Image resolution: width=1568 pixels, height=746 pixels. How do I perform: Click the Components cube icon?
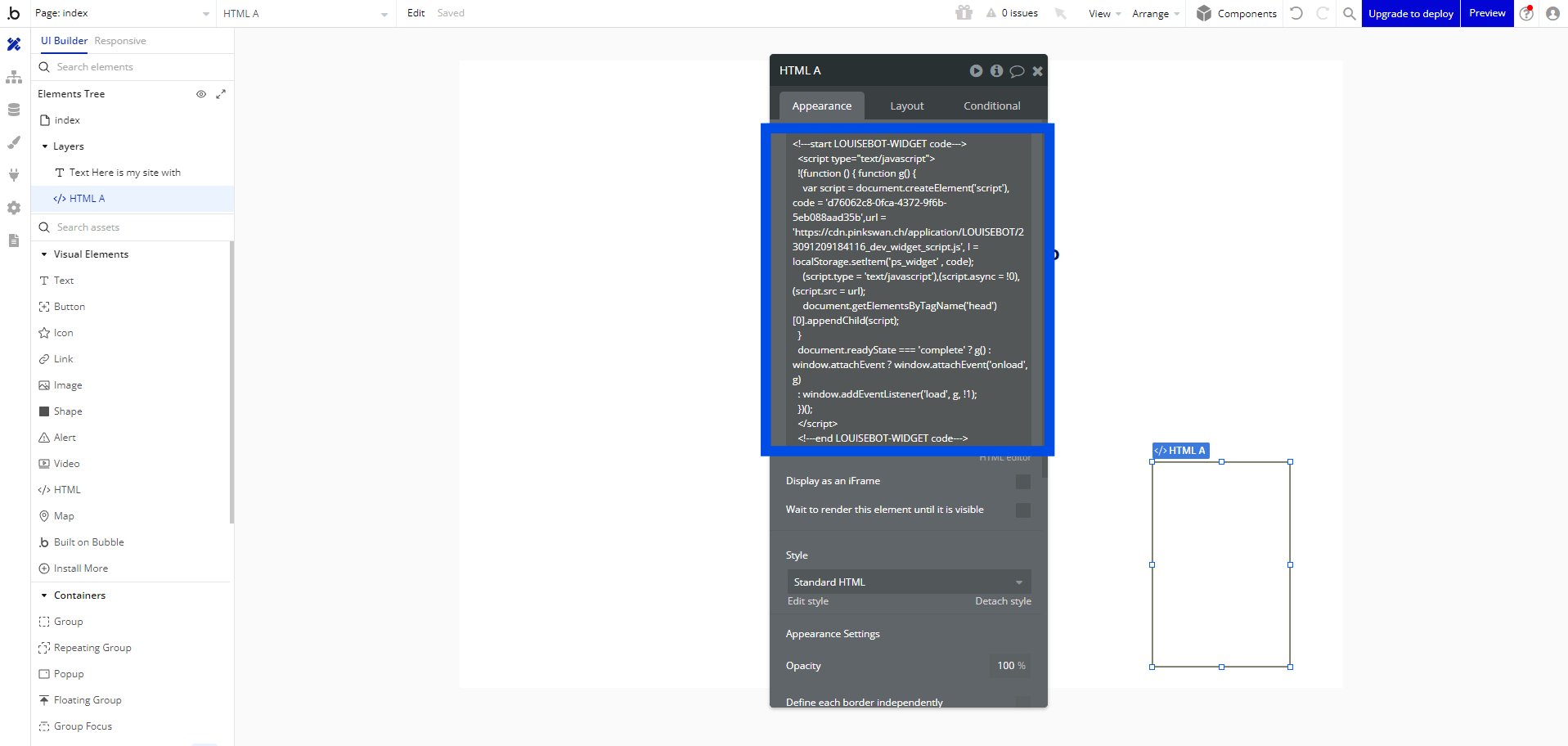point(1204,13)
